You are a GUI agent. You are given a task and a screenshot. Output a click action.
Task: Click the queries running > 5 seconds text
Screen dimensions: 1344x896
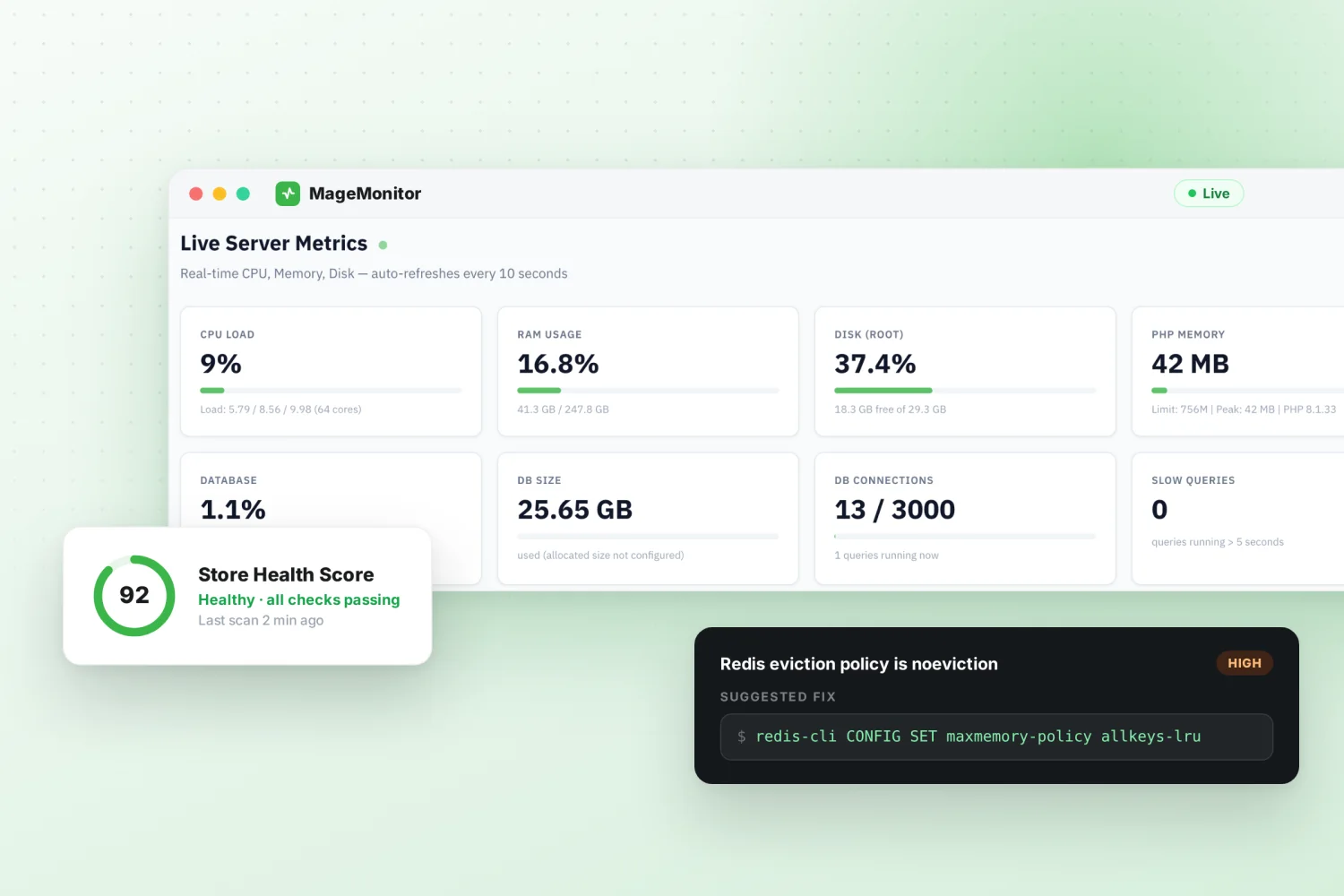pos(1218,542)
